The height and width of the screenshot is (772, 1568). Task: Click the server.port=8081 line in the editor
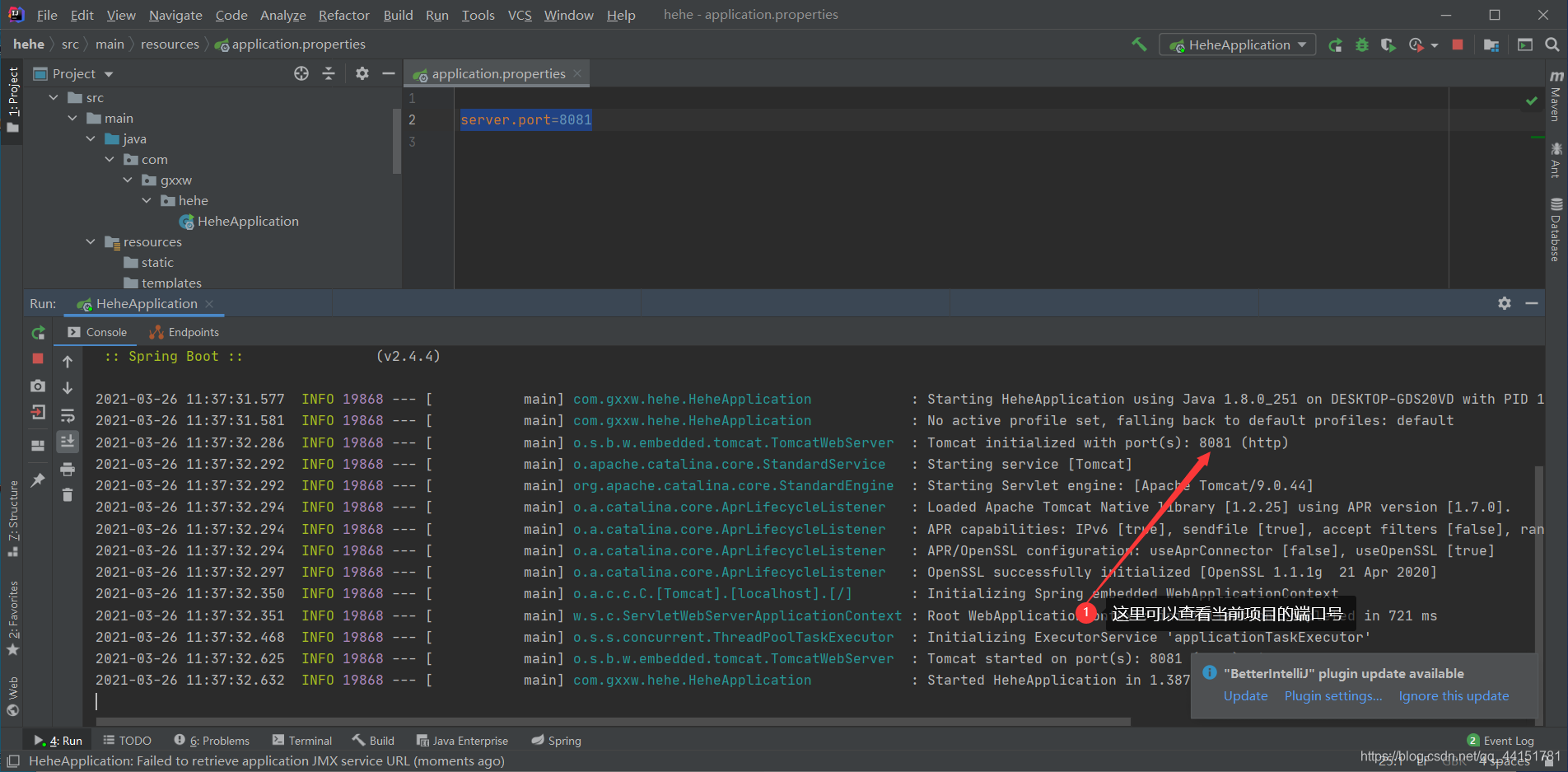pyautogui.click(x=525, y=119)
